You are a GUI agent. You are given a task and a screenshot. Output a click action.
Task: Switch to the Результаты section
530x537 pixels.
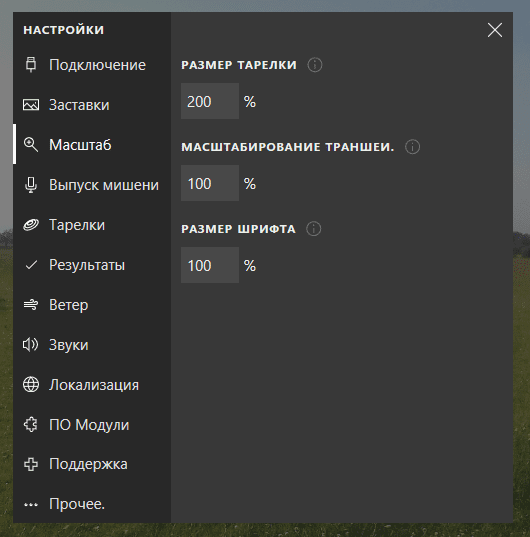(92, 265)
